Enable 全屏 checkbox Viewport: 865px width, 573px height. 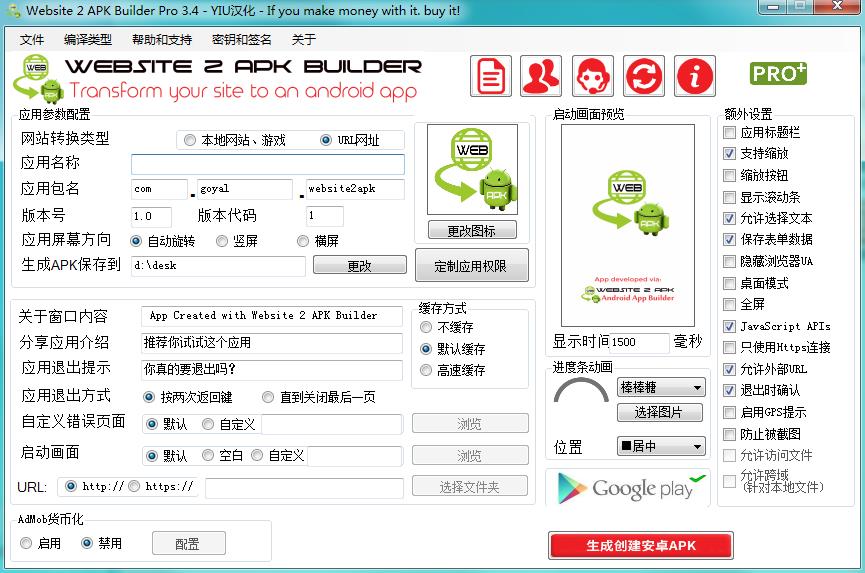(729, 304)
